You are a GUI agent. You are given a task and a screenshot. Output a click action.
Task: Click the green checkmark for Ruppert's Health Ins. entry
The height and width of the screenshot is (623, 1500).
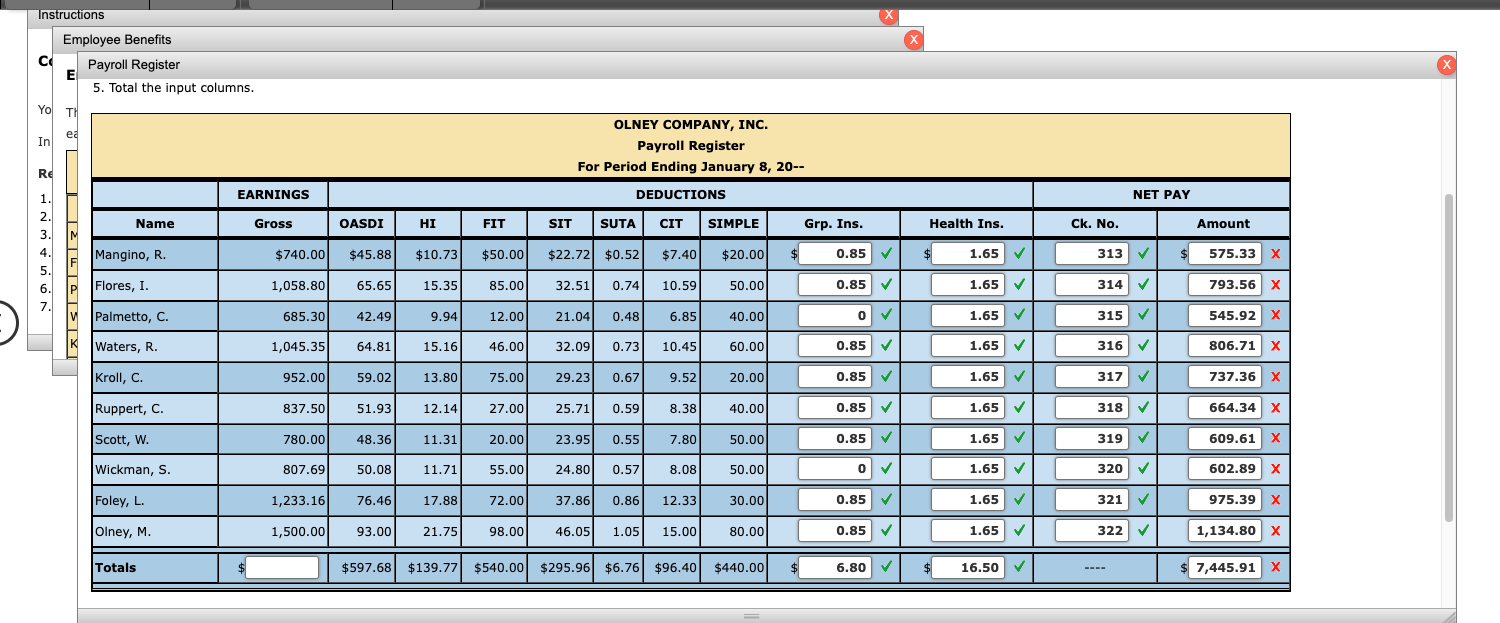1019,407
